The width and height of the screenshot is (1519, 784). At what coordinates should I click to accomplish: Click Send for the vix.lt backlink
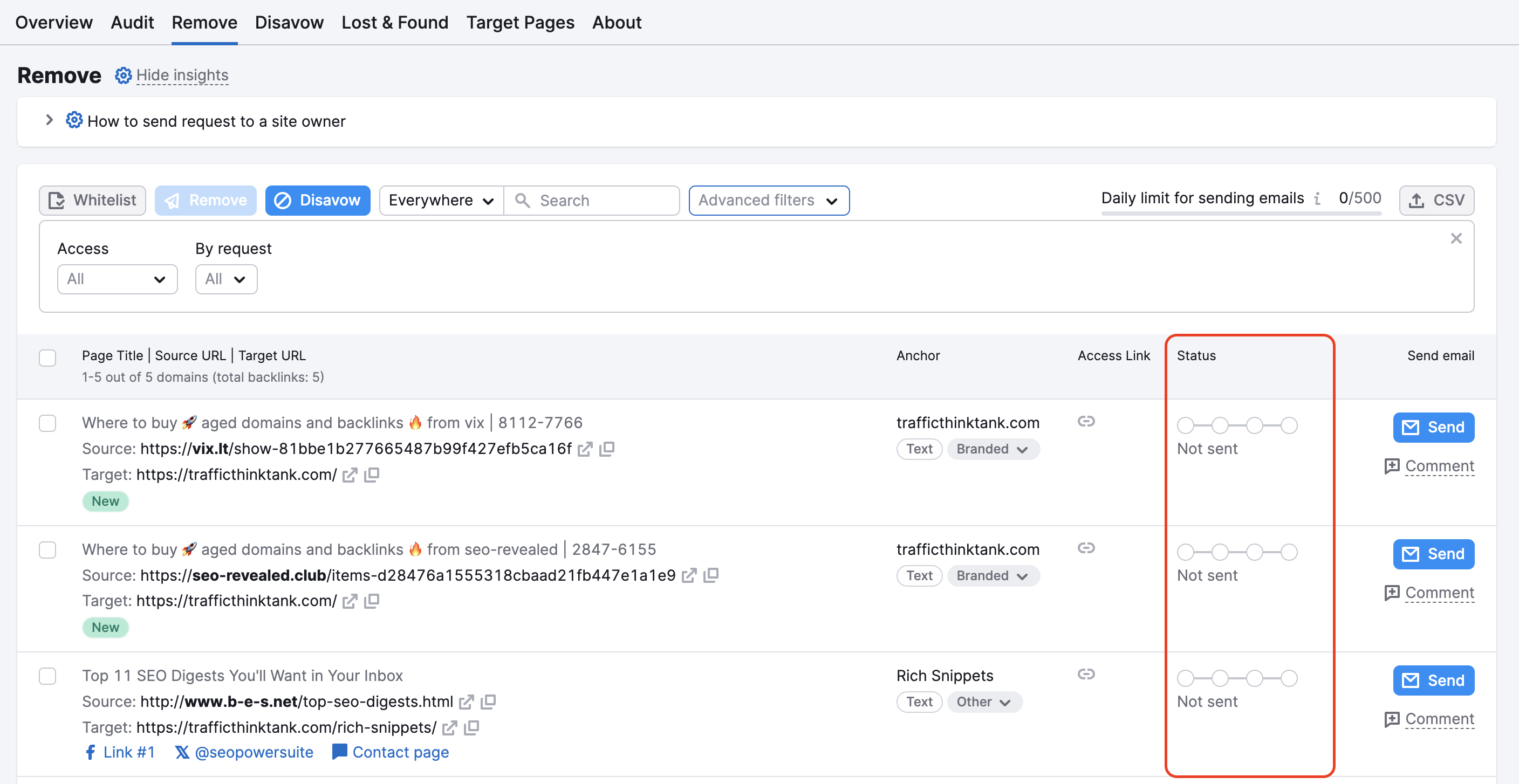point(1433,427)
